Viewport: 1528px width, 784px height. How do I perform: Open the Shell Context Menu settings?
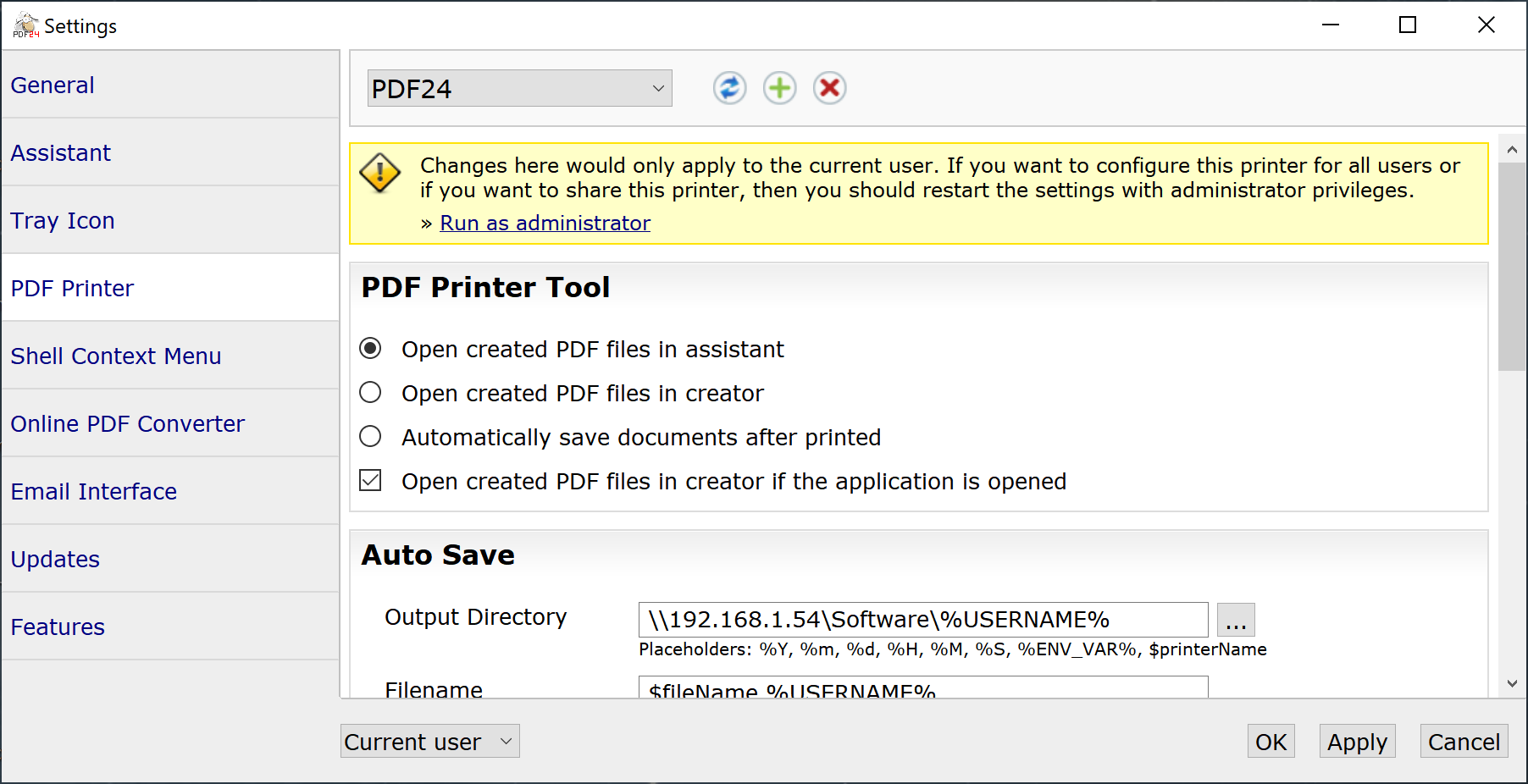point(116,356)
